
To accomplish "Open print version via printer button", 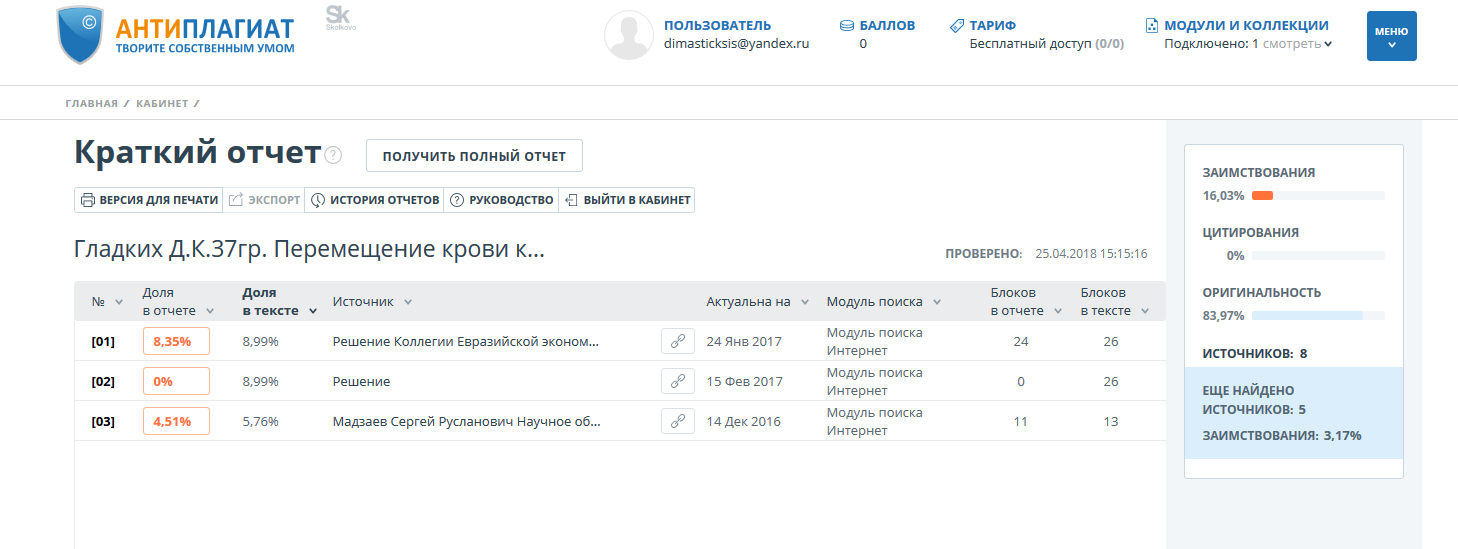I will pyautogui.click(x=148, y=200).
